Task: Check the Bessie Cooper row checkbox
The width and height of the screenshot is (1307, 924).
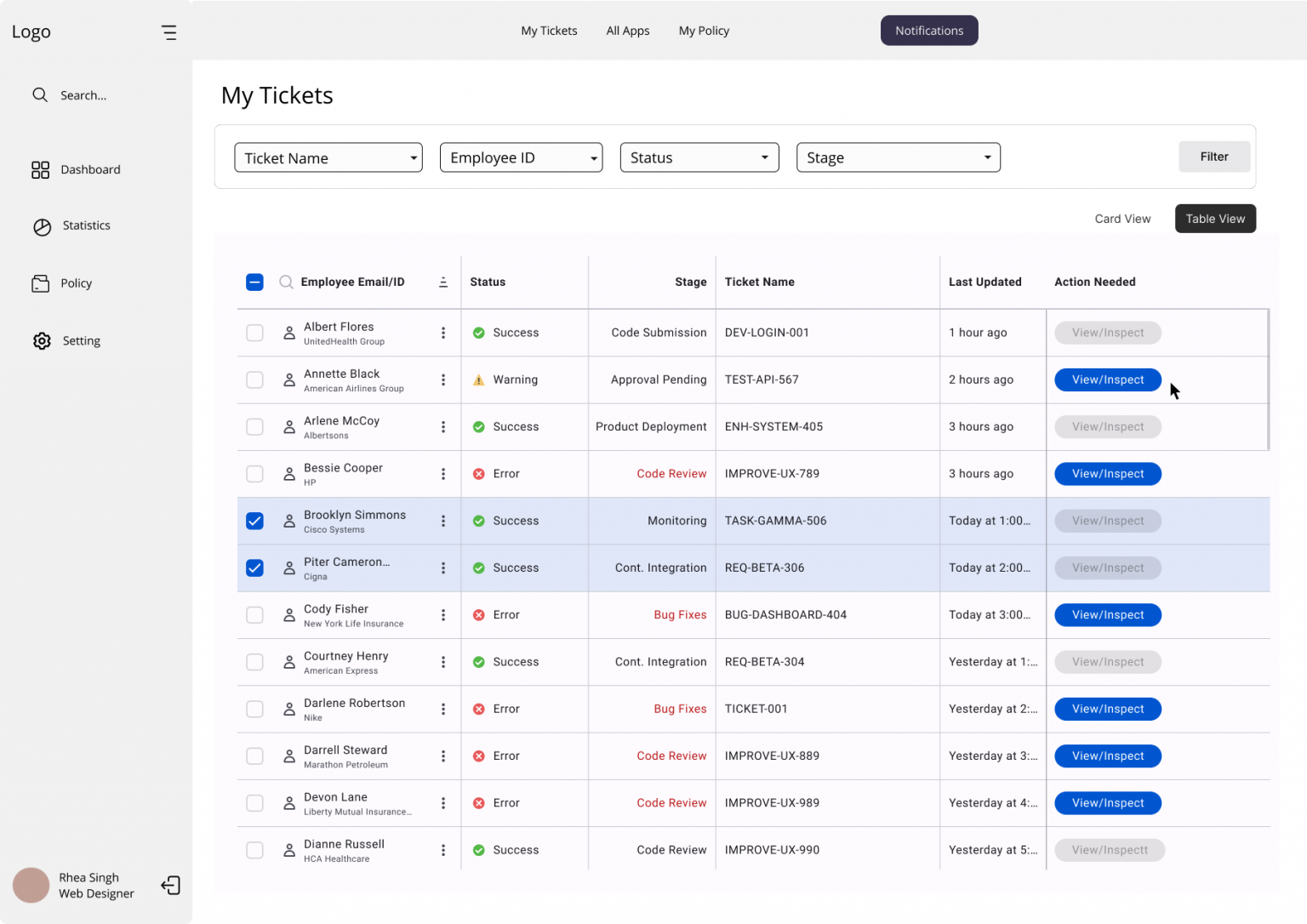Action: pyautogui.click(x=254, y=474)
